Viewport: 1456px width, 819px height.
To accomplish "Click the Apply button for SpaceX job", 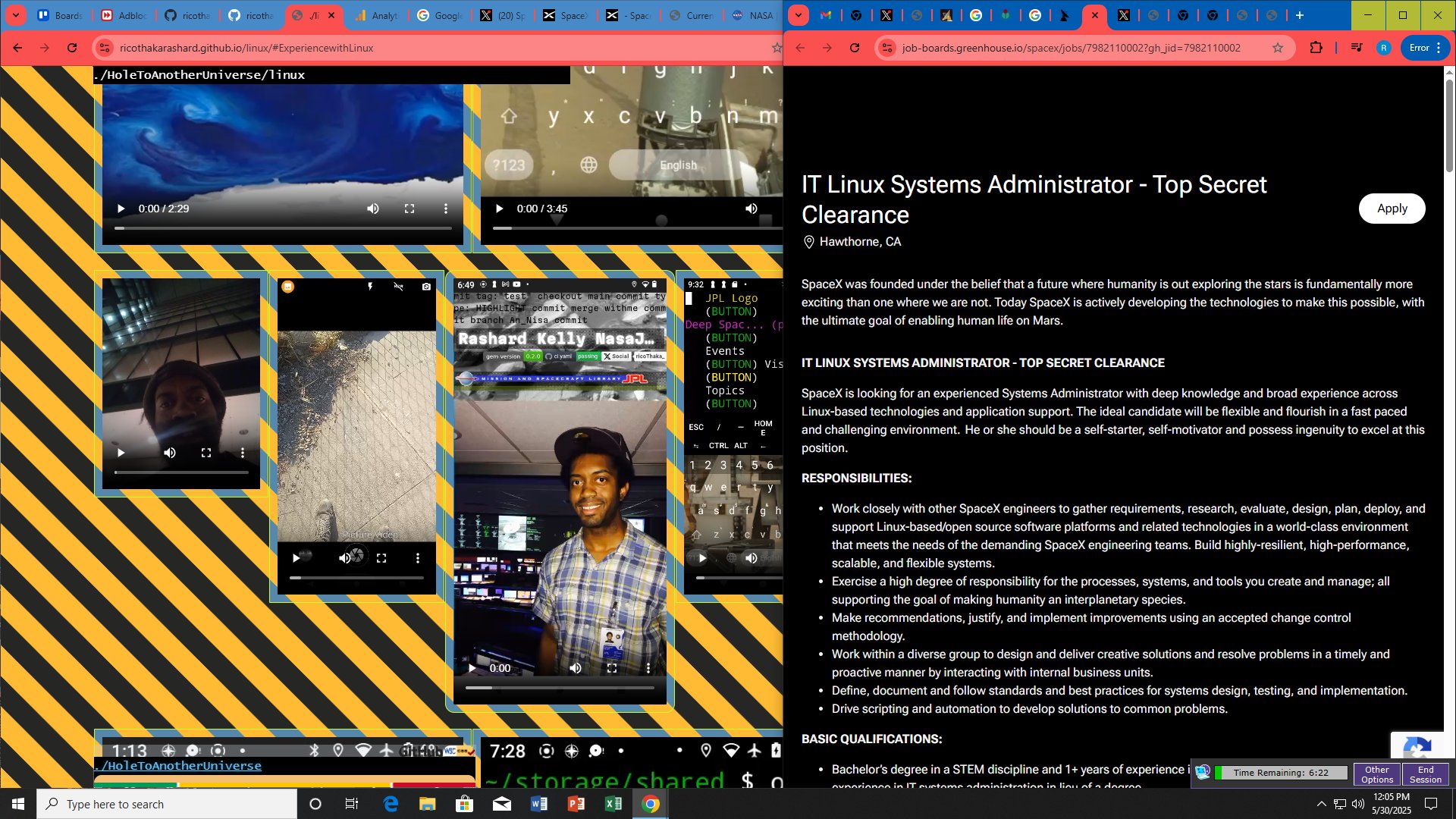I will point(1392,209).
